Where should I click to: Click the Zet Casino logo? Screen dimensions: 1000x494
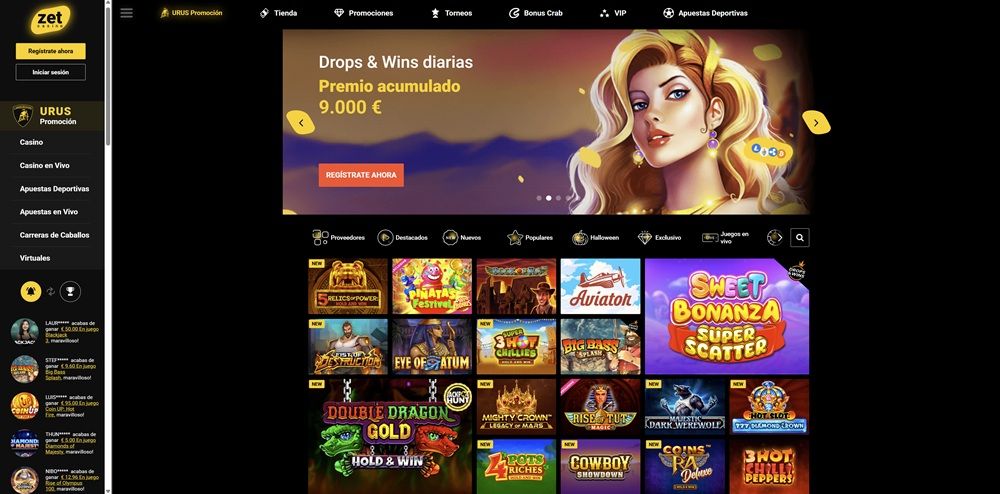click(x=50, y=20)
